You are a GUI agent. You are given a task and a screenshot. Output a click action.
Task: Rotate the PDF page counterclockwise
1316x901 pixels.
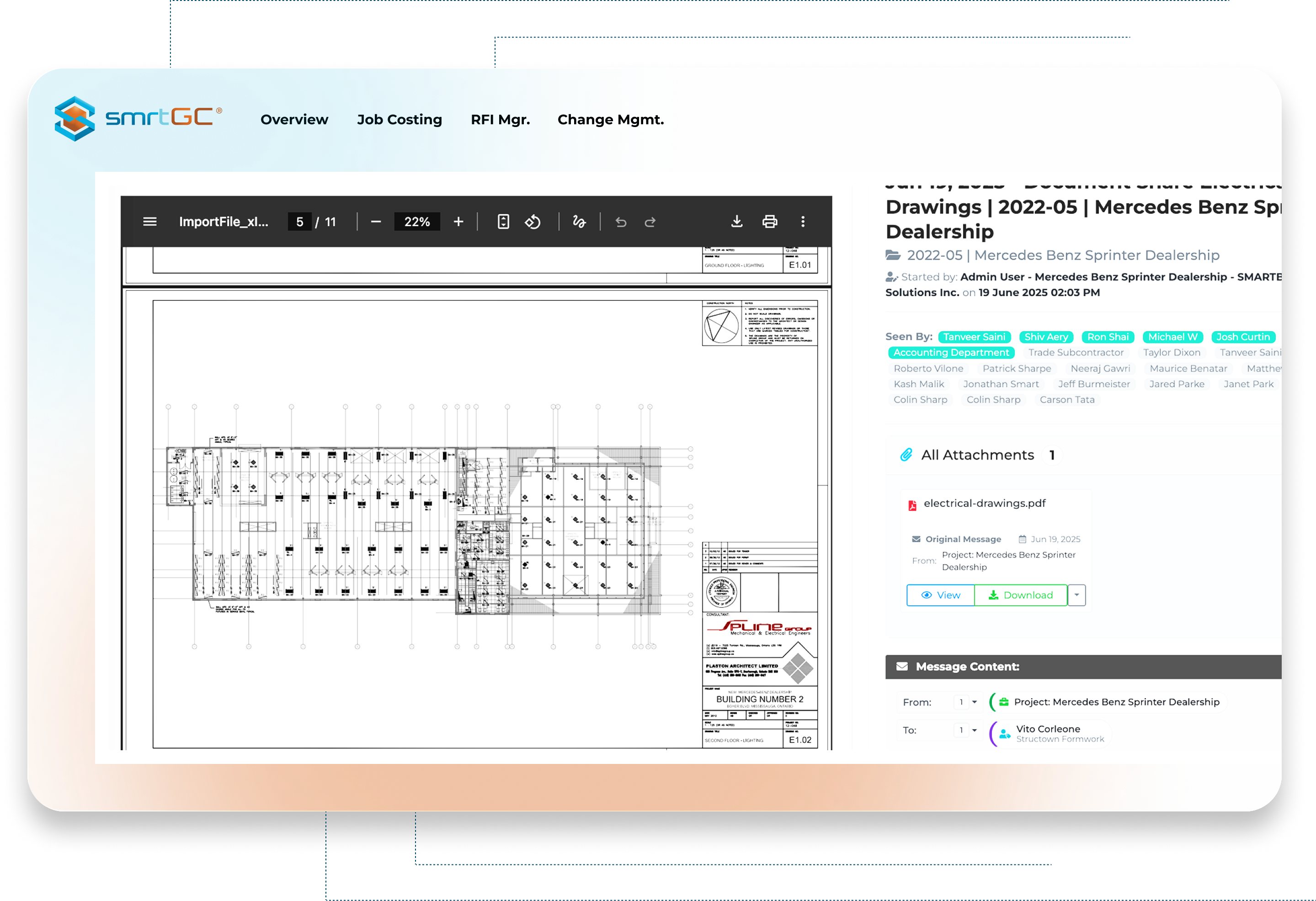[x=533, y=222]
